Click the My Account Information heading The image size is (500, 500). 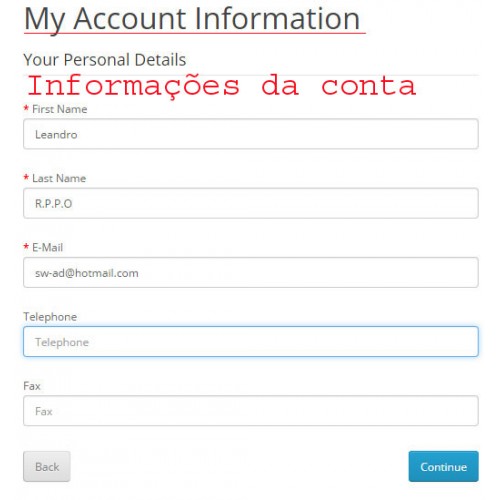[x=192, y=19]
